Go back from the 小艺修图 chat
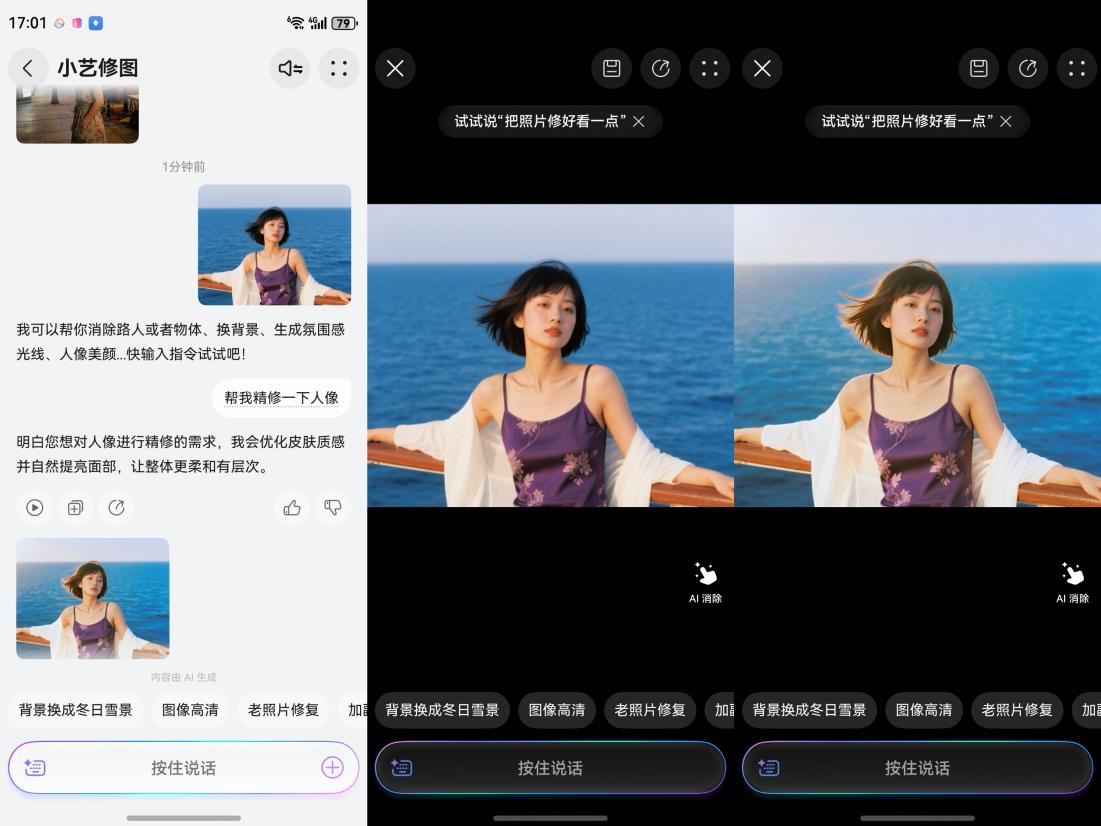The image size is (1101, 826). 28,68
